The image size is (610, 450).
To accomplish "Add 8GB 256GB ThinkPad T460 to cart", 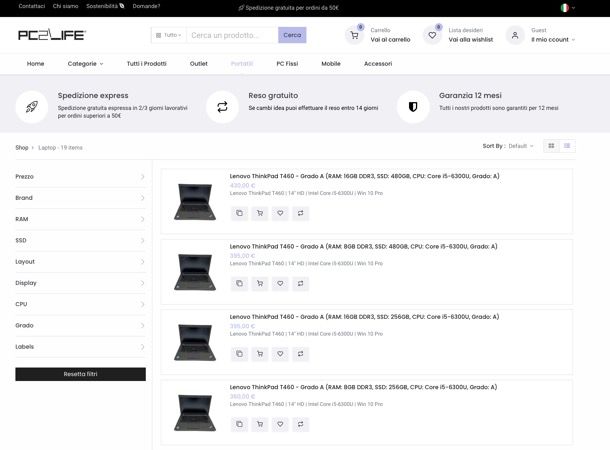I will click(x=260, y=424).
